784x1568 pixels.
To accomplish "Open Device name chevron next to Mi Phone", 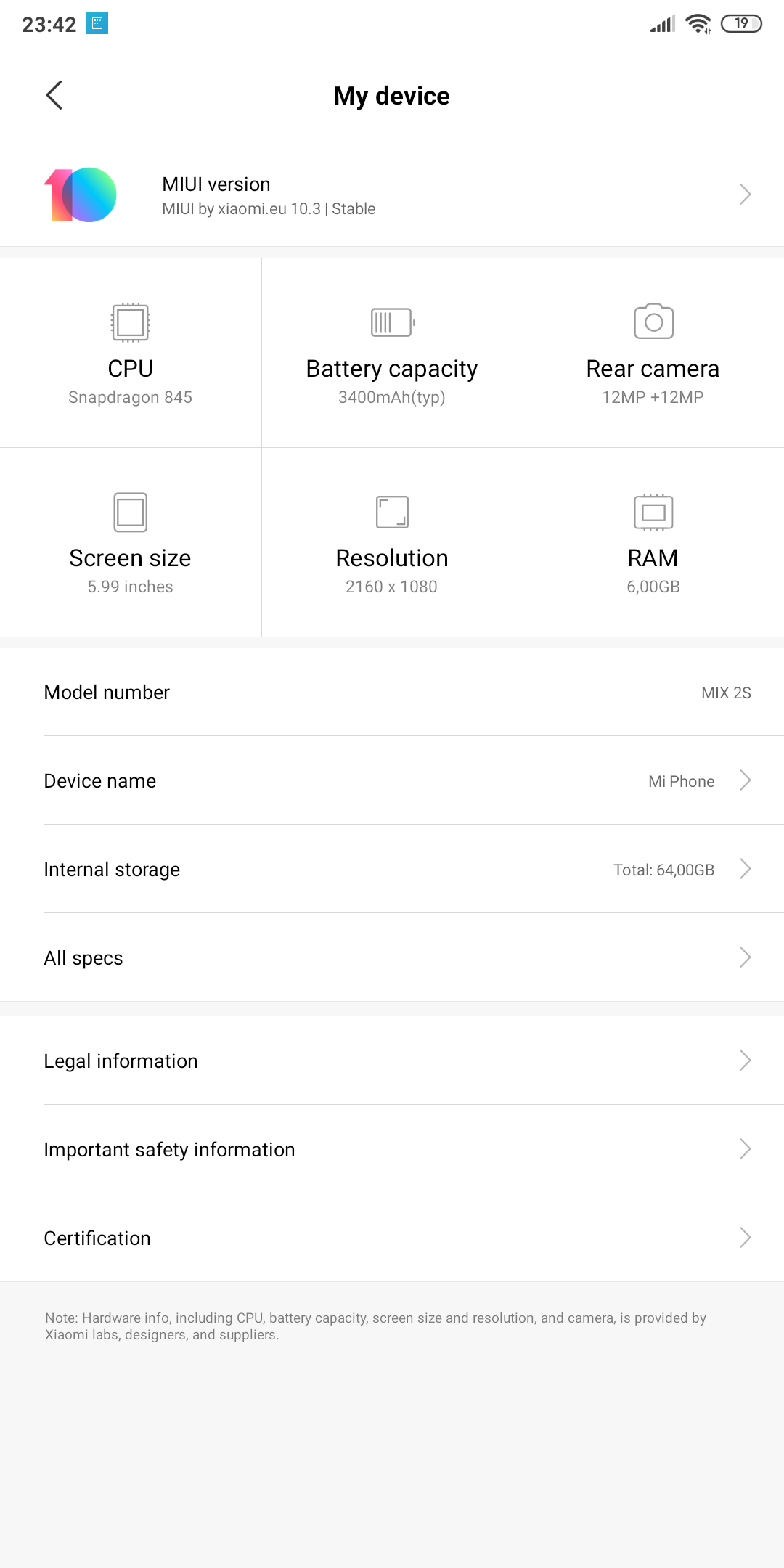I will coord(745,780).
